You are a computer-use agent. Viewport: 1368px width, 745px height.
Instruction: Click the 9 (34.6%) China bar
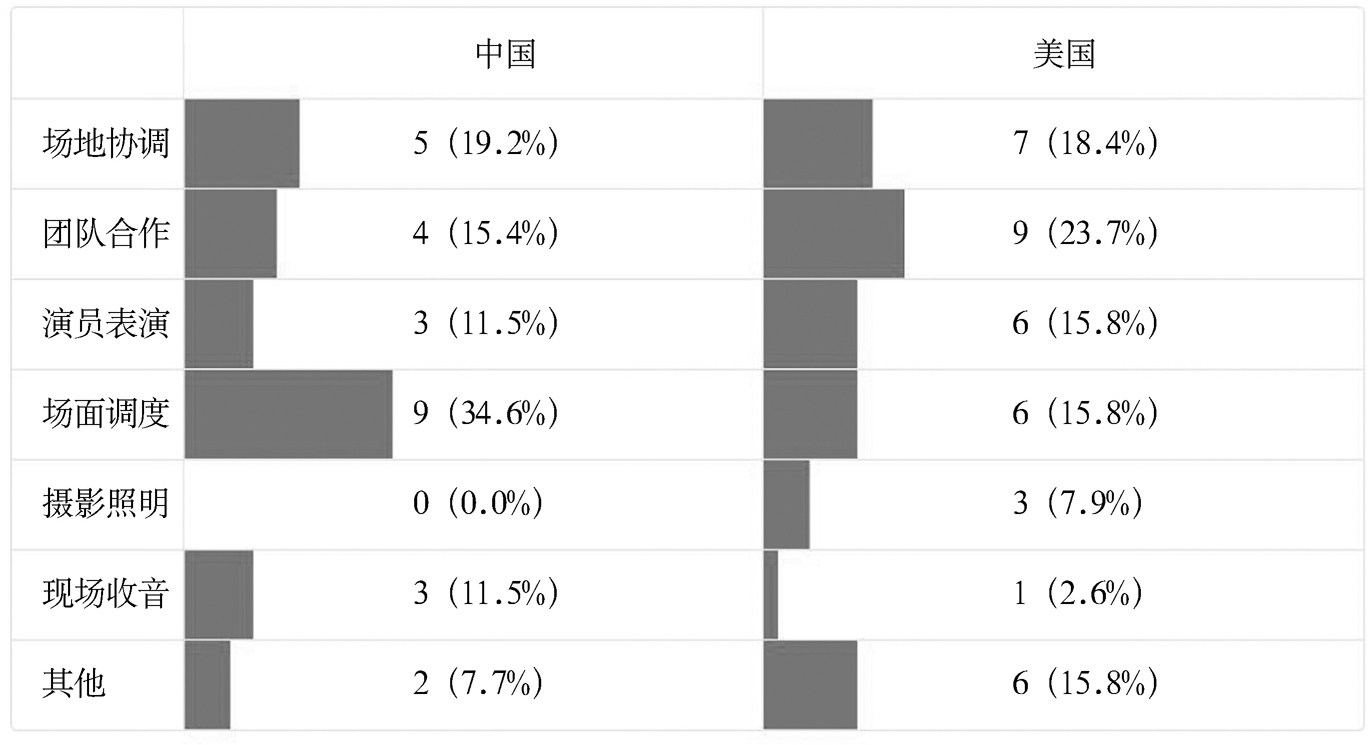(x=289, y=414)
